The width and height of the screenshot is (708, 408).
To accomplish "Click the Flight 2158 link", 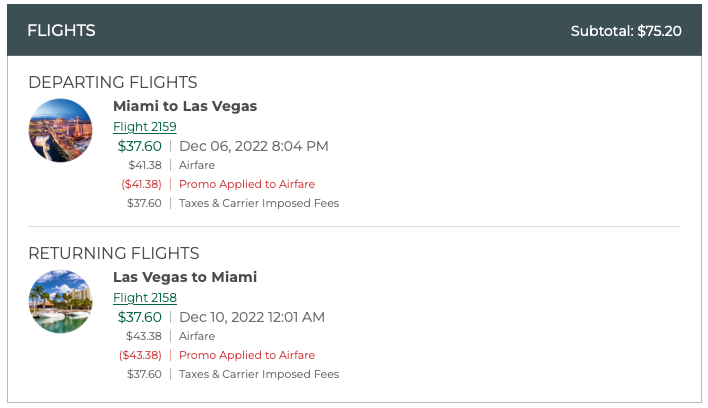I will click(x=145, y=297).
